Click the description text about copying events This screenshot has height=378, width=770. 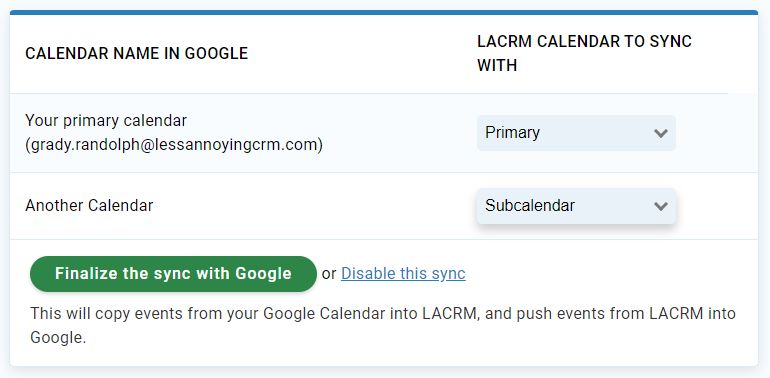383,325
